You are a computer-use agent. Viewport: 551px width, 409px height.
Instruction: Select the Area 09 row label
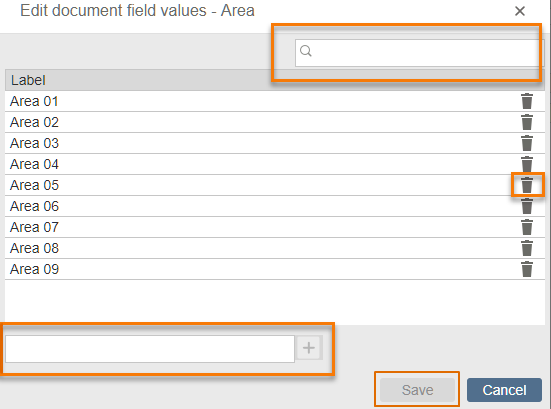coord(34,269)
